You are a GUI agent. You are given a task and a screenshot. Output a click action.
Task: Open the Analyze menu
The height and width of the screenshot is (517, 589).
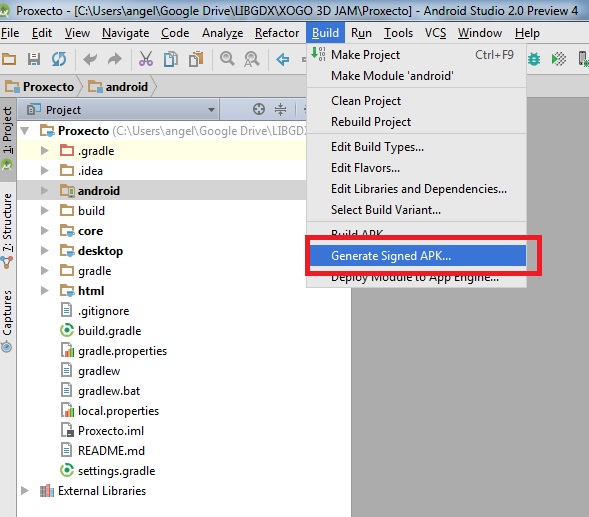tap(222, 33)
